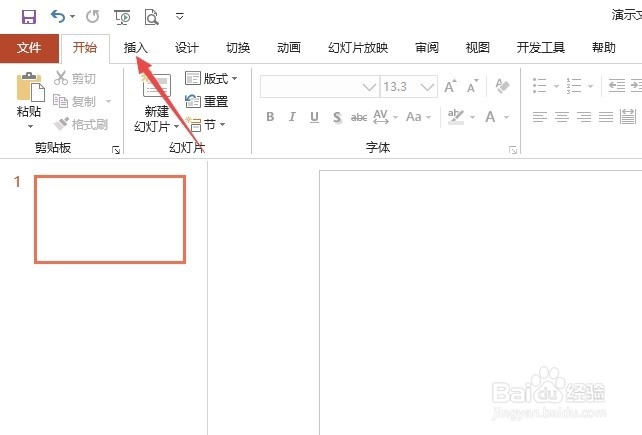Justify text alignment
The height and width of the screenshot is (435, 642).
(606, 117)
